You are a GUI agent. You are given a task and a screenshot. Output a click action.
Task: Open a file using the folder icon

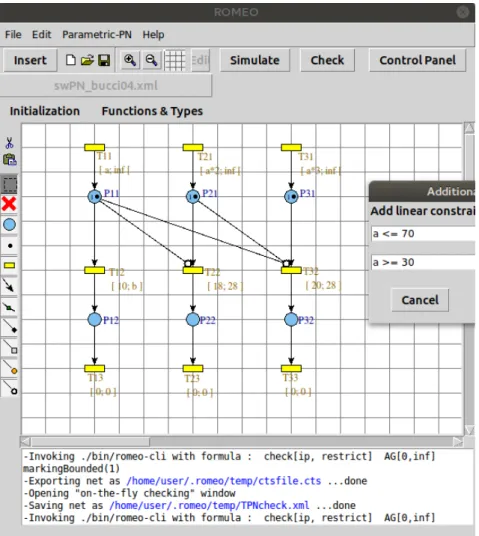click(x=87, y=61)
